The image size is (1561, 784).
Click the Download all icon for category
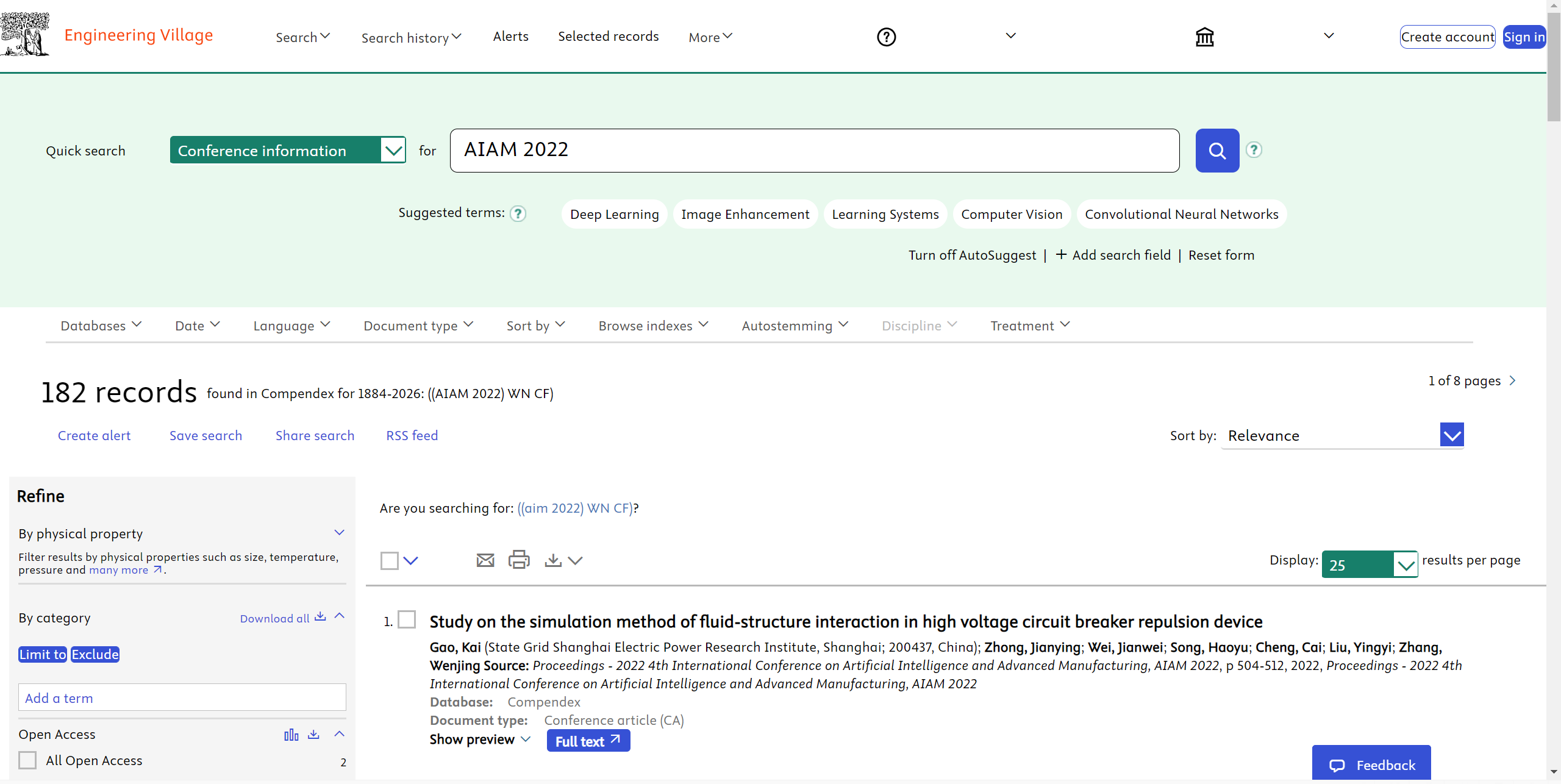320,617
